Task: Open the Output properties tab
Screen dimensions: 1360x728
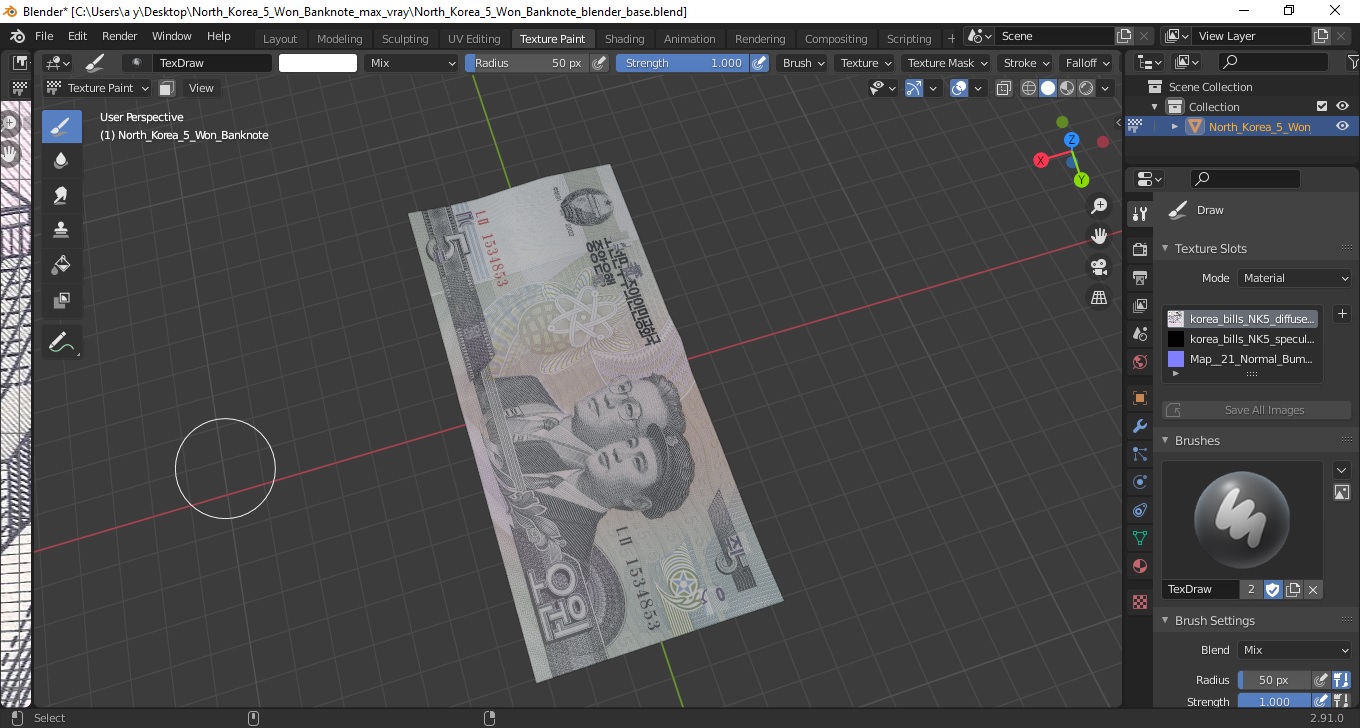Action: tap(1139, 277)
